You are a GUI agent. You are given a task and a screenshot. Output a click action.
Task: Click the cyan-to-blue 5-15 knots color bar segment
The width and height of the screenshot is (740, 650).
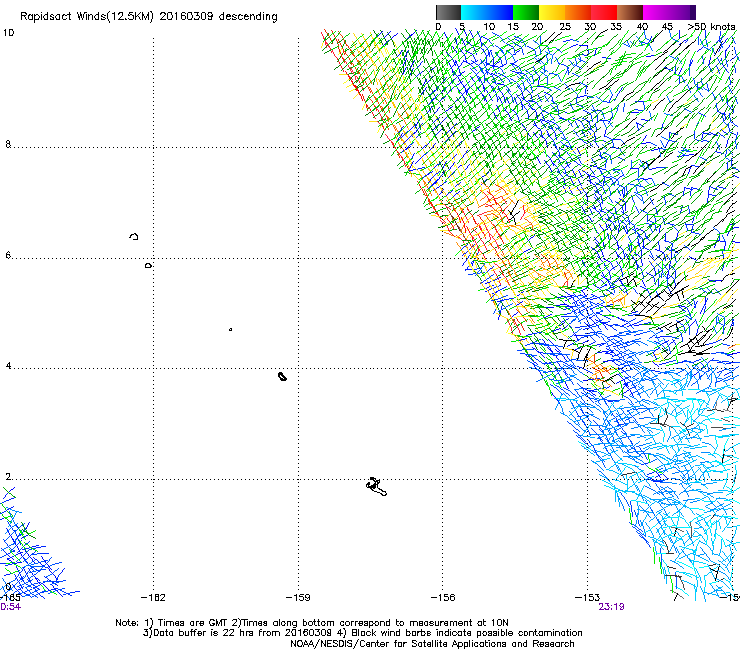(x=487, y=12)
